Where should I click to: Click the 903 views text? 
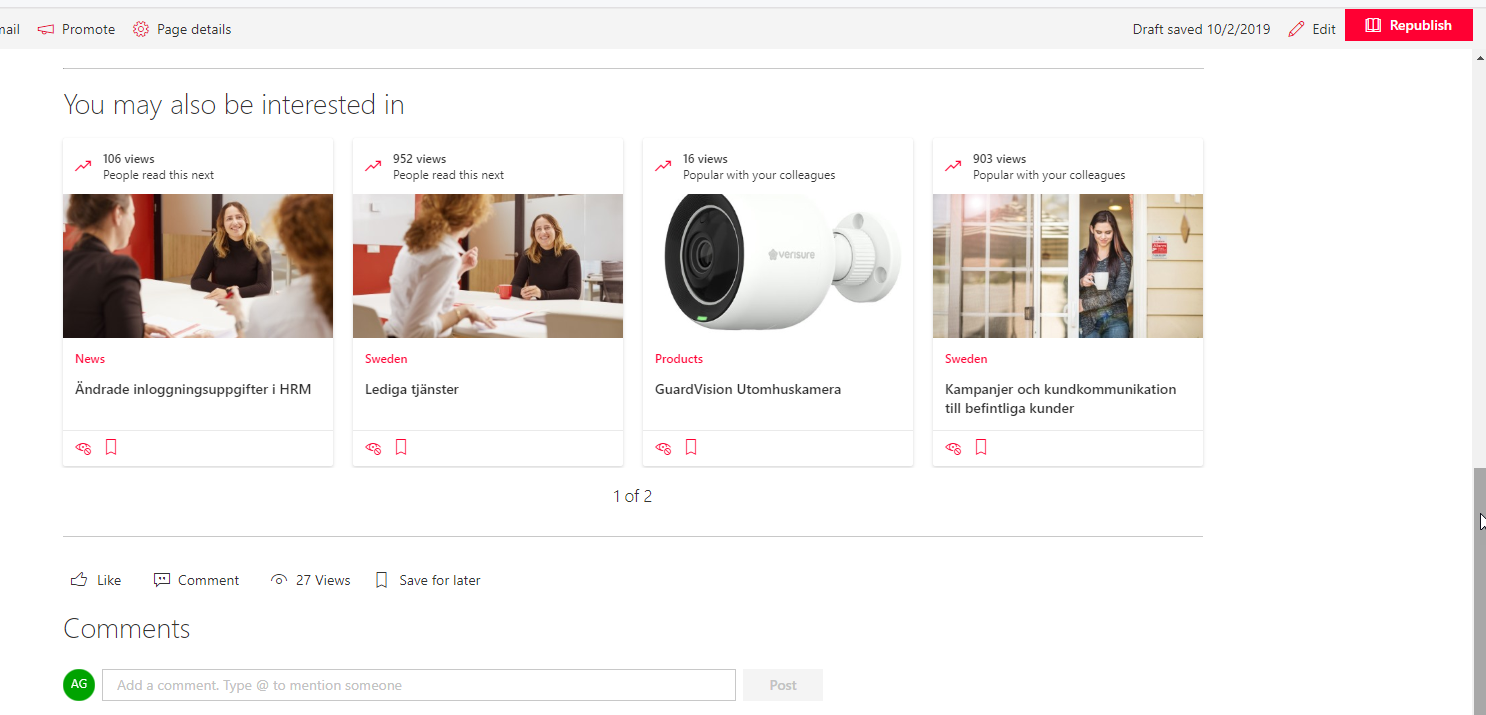tap(999, 159)
